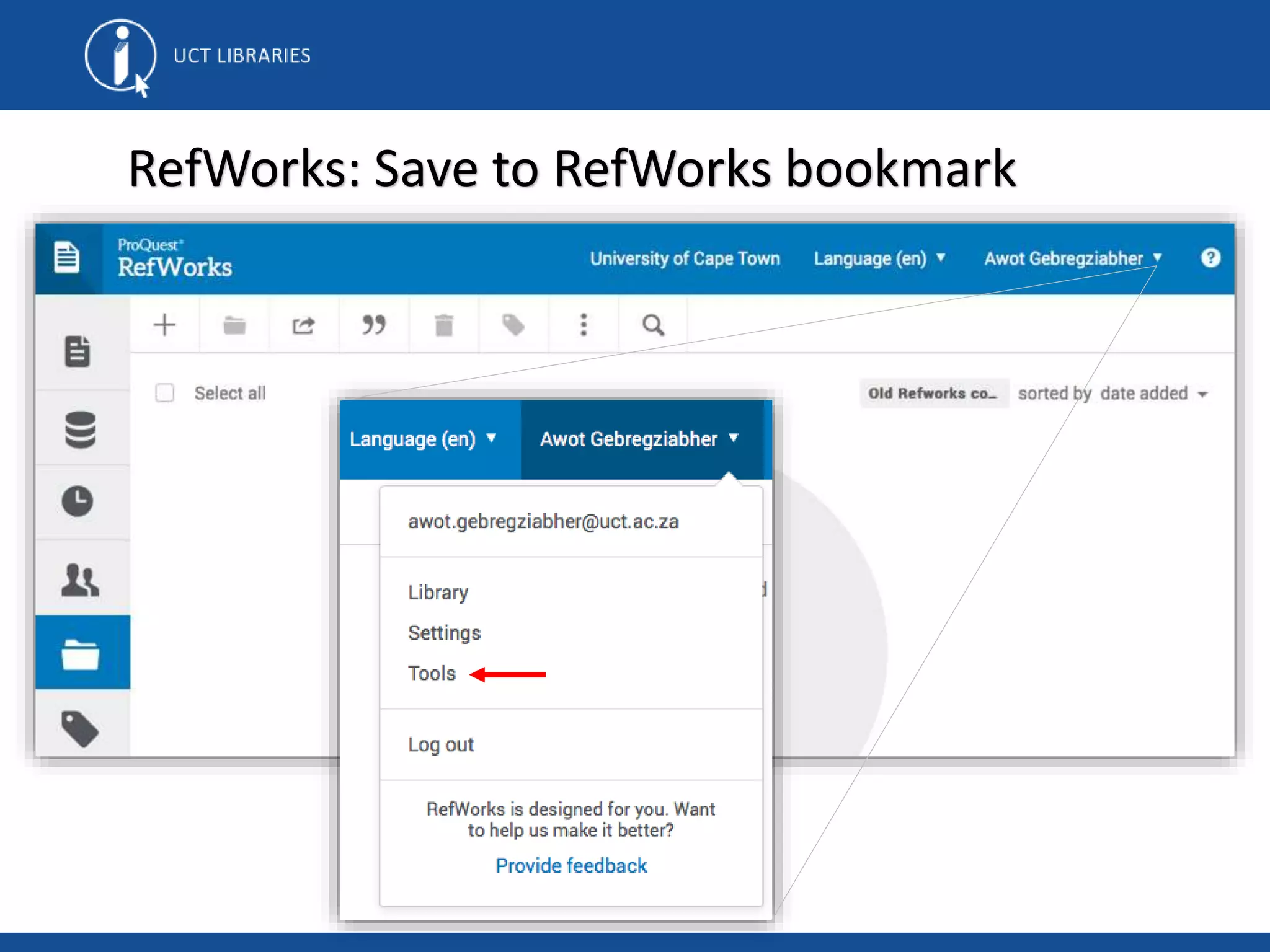The image size is (1270, 952).
Task: Click the add reference plus icon
Action: 164,325
